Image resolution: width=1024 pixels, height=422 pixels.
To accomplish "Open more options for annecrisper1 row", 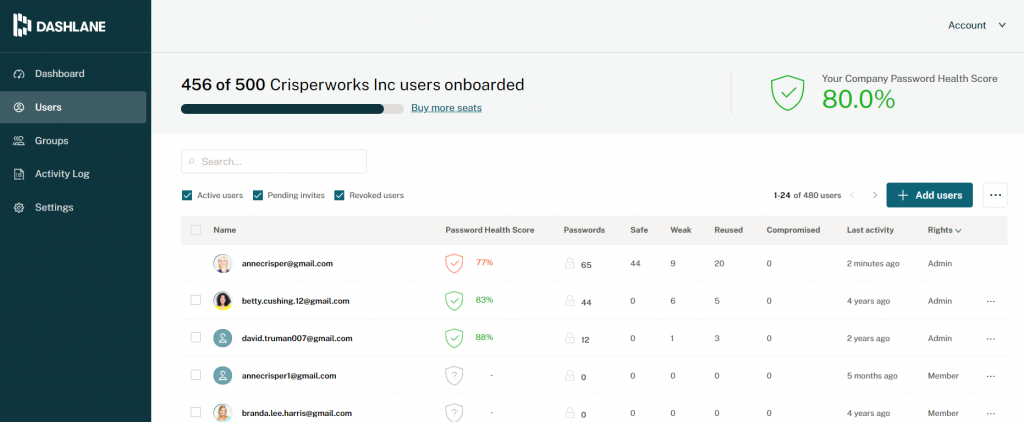I will 991,376.
